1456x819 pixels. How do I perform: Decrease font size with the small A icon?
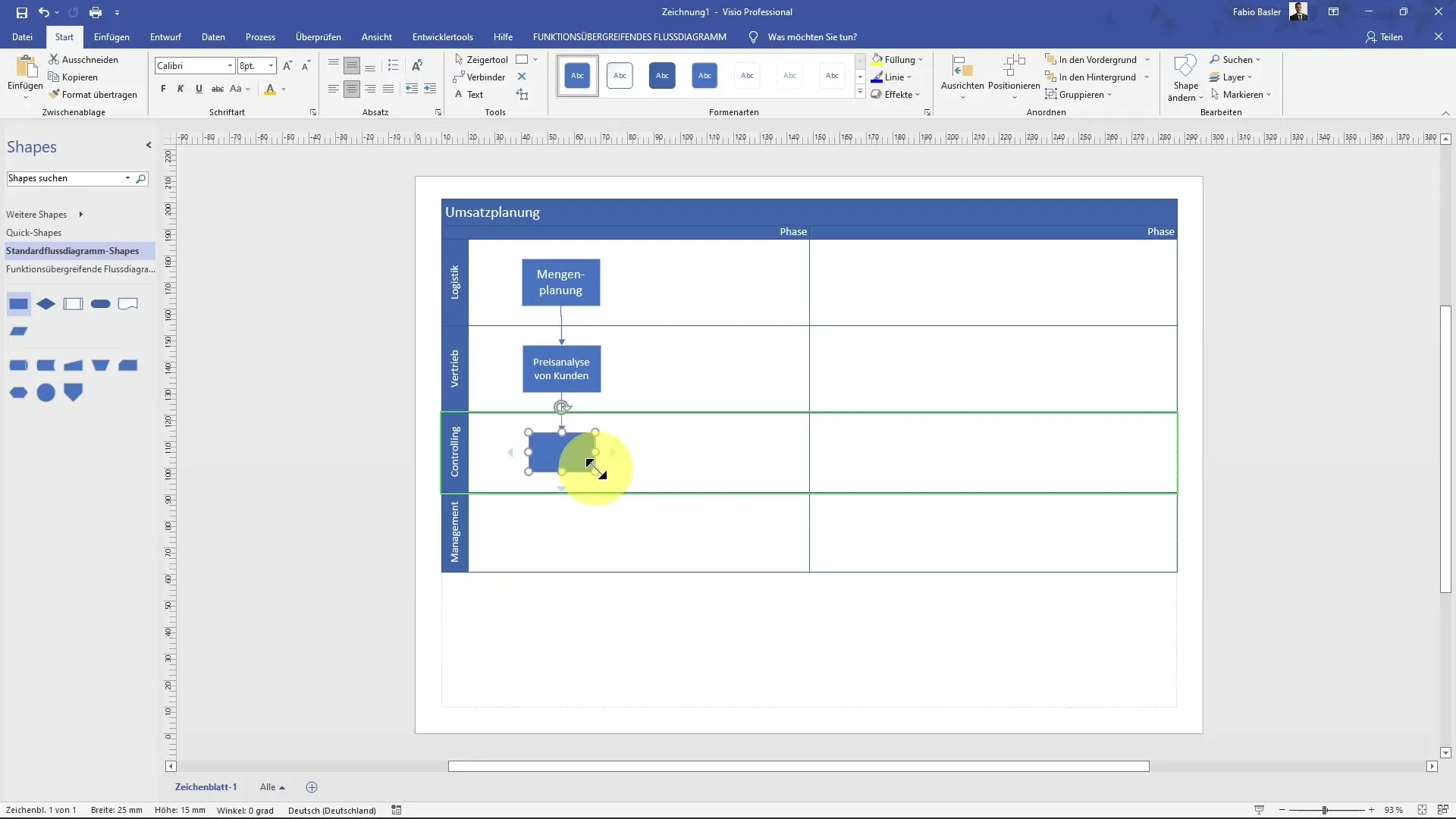[306, 66]
